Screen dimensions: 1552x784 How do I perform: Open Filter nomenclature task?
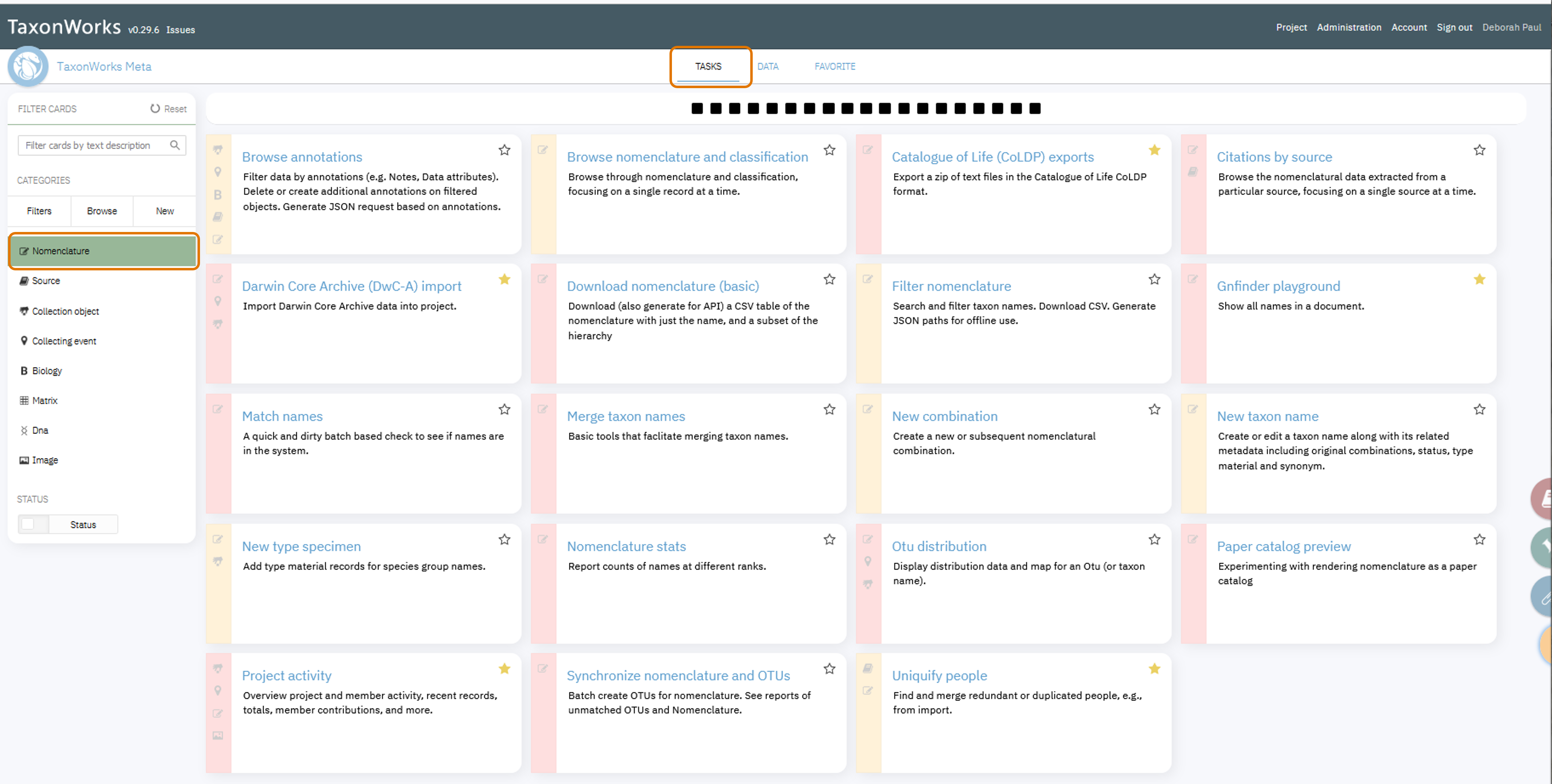[x=951, y=286]
